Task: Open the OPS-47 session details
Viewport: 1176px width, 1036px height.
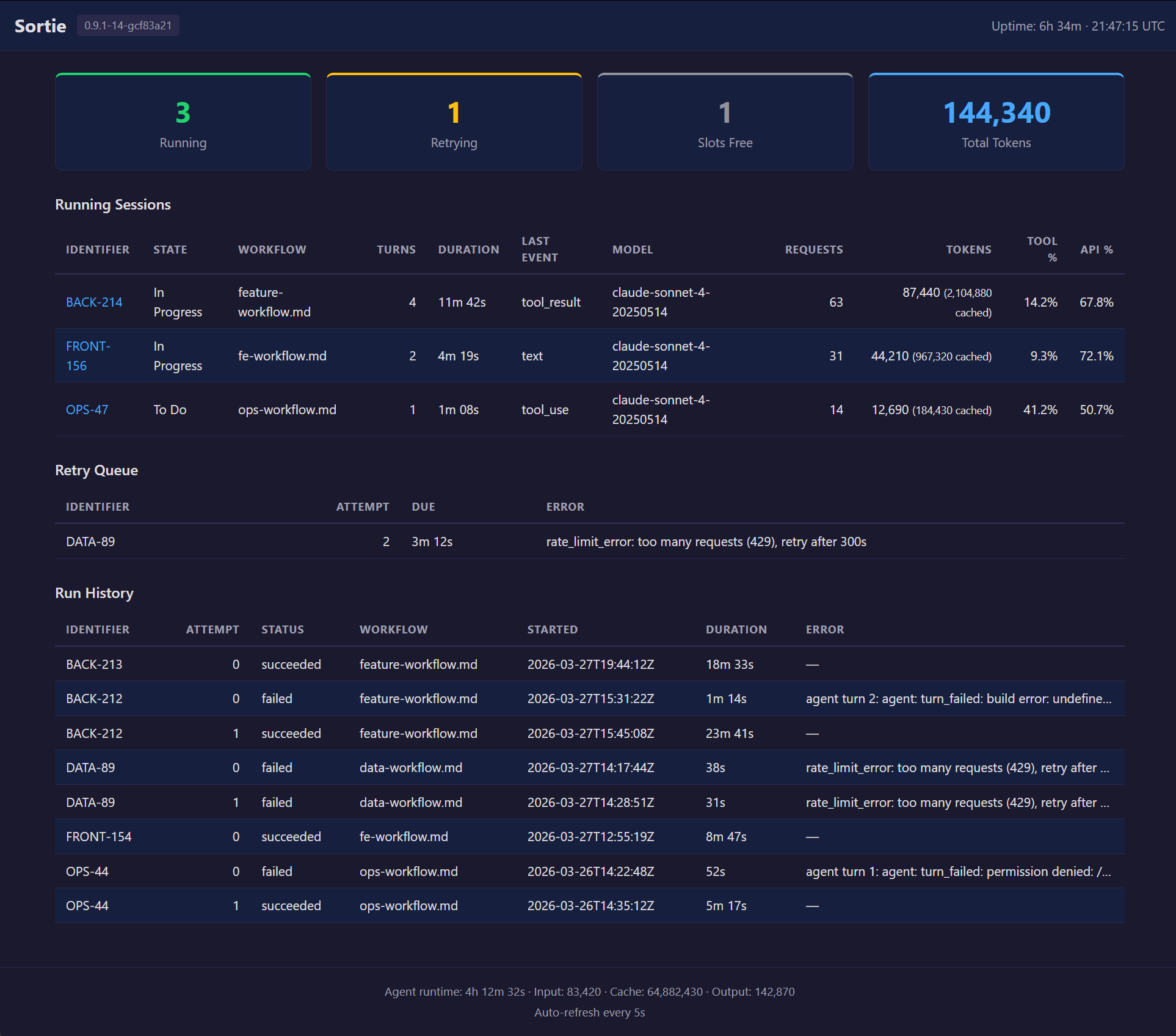Action: coord(87,410)
